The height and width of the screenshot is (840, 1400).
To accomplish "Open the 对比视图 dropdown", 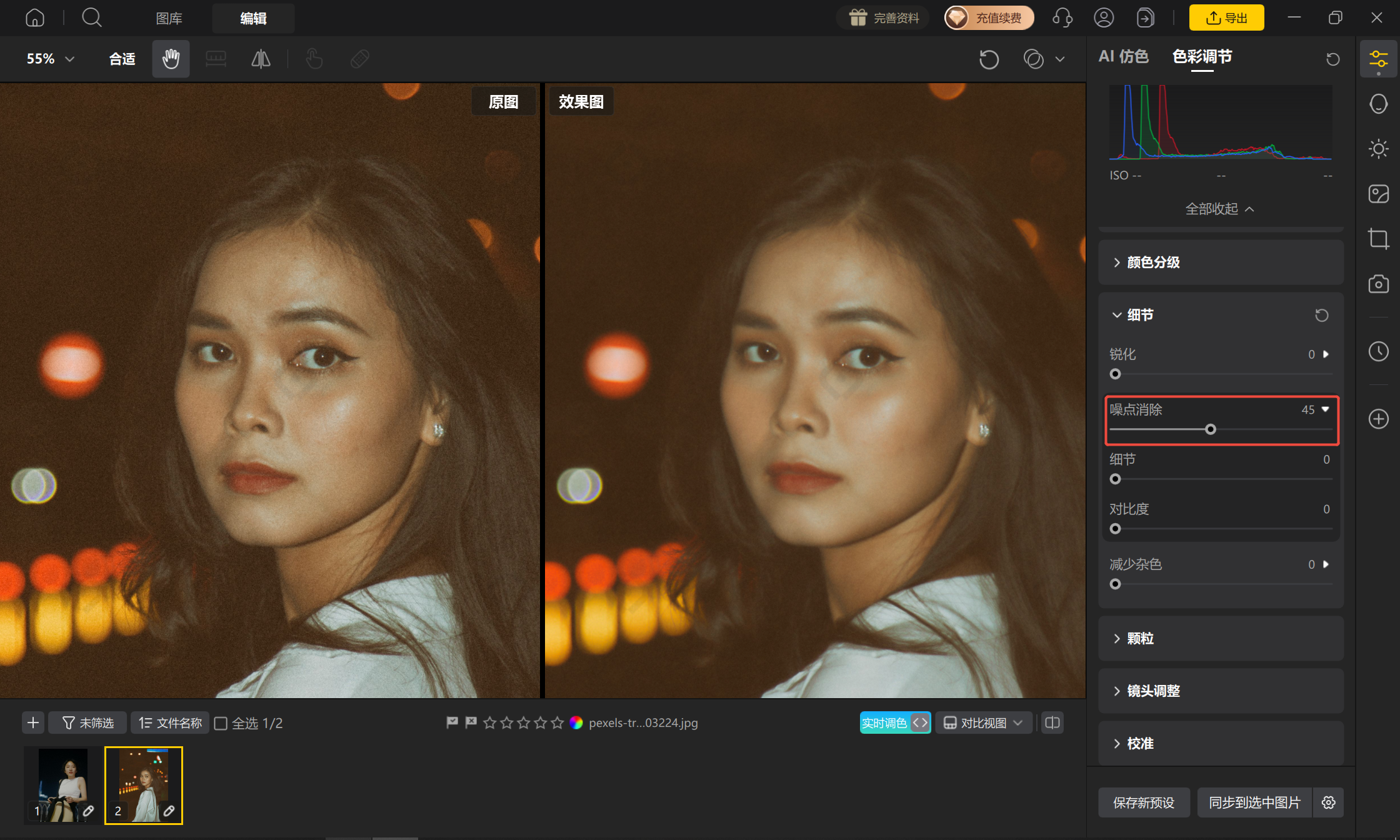I will (983, 723).
